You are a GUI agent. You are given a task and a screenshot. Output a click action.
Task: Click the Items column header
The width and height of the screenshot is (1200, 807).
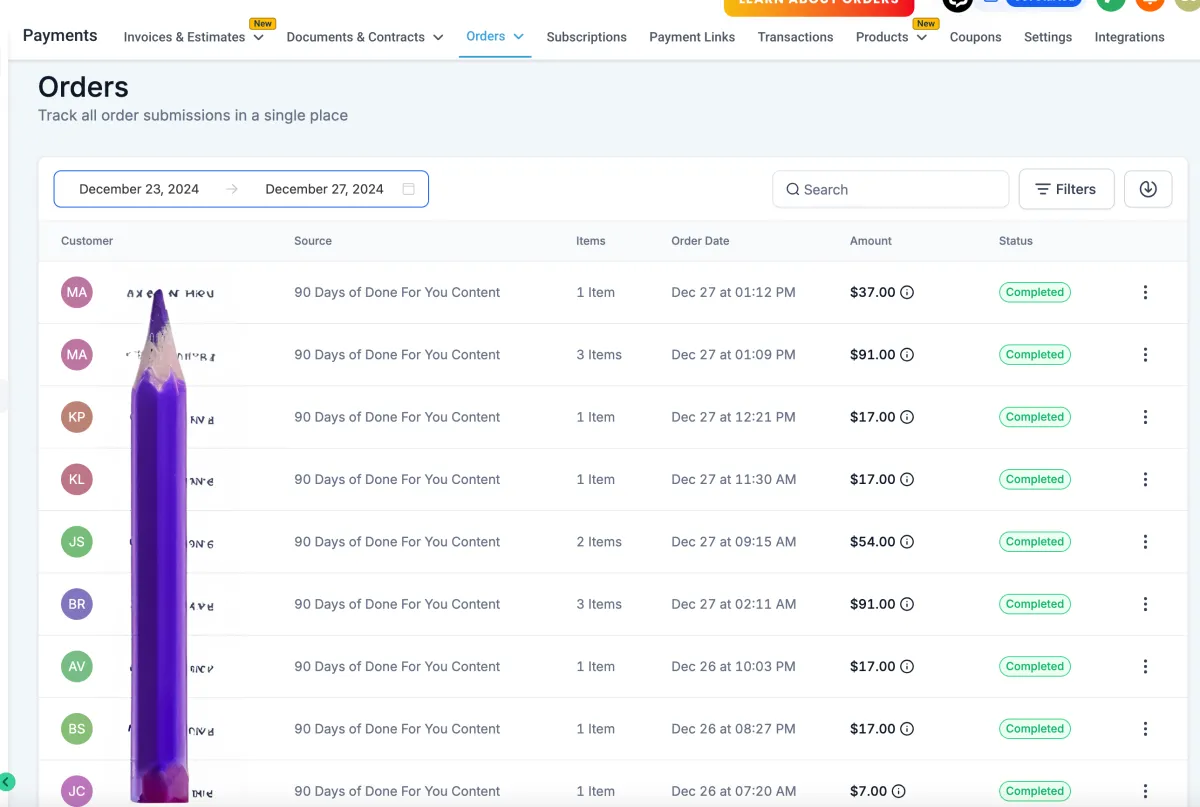click(591, 241)
